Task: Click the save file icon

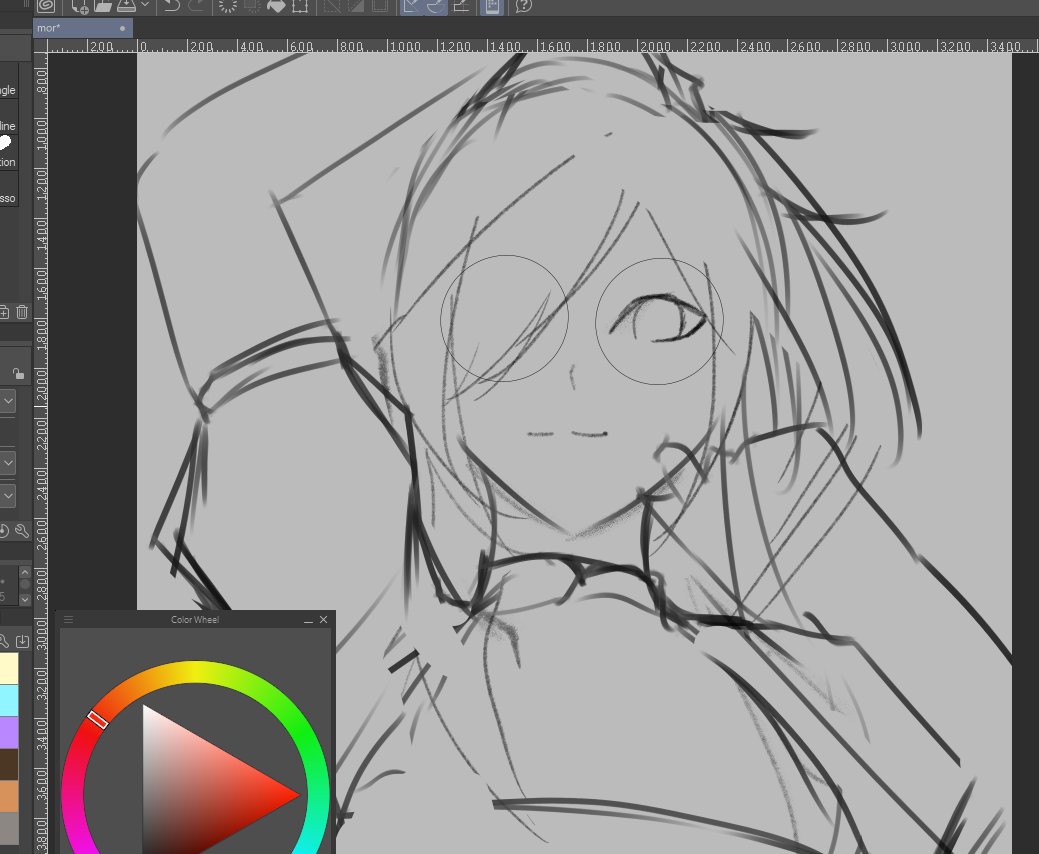Action: 126,6
